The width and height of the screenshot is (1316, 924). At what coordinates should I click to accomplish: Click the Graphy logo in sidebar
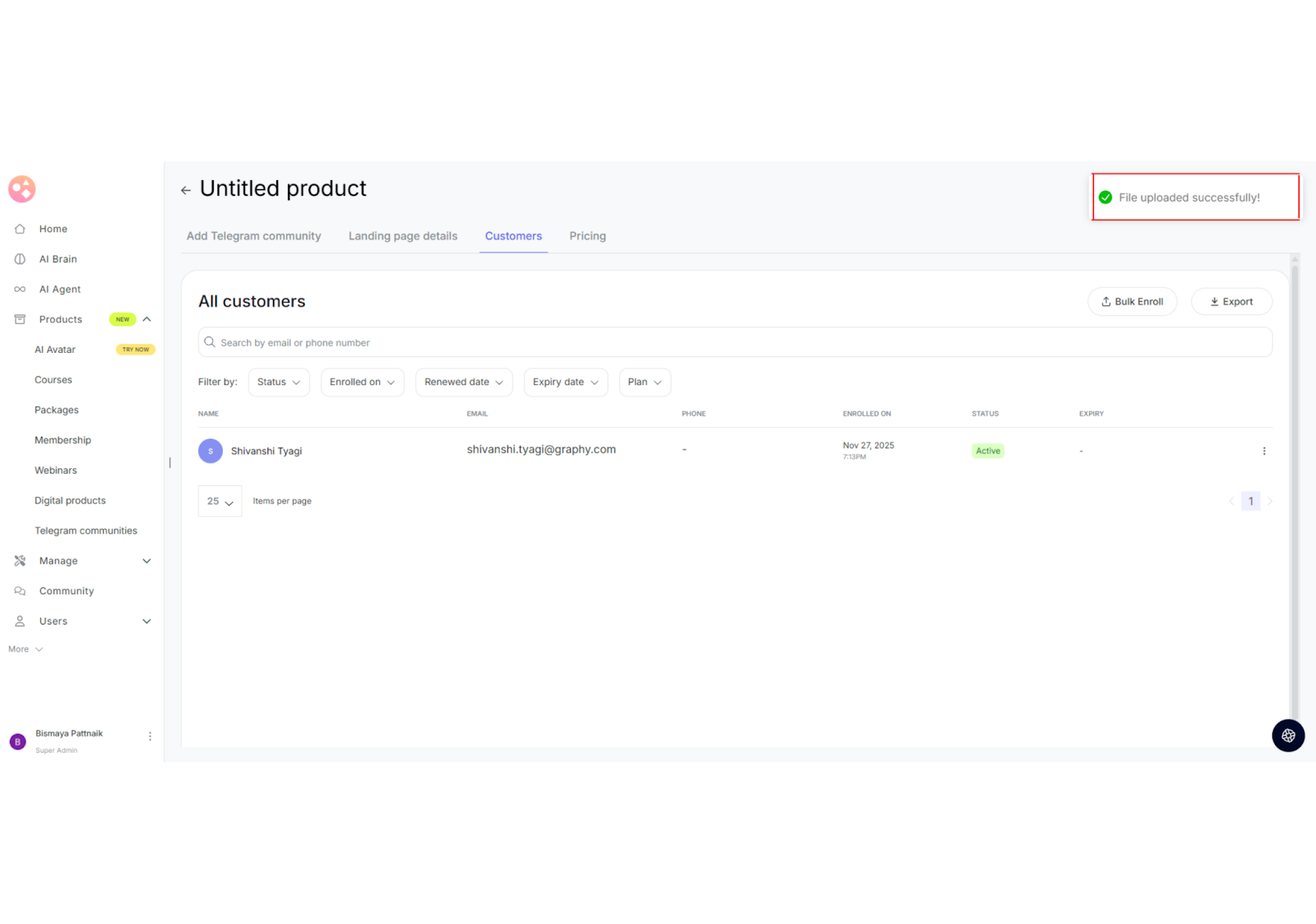click(22, 189)
